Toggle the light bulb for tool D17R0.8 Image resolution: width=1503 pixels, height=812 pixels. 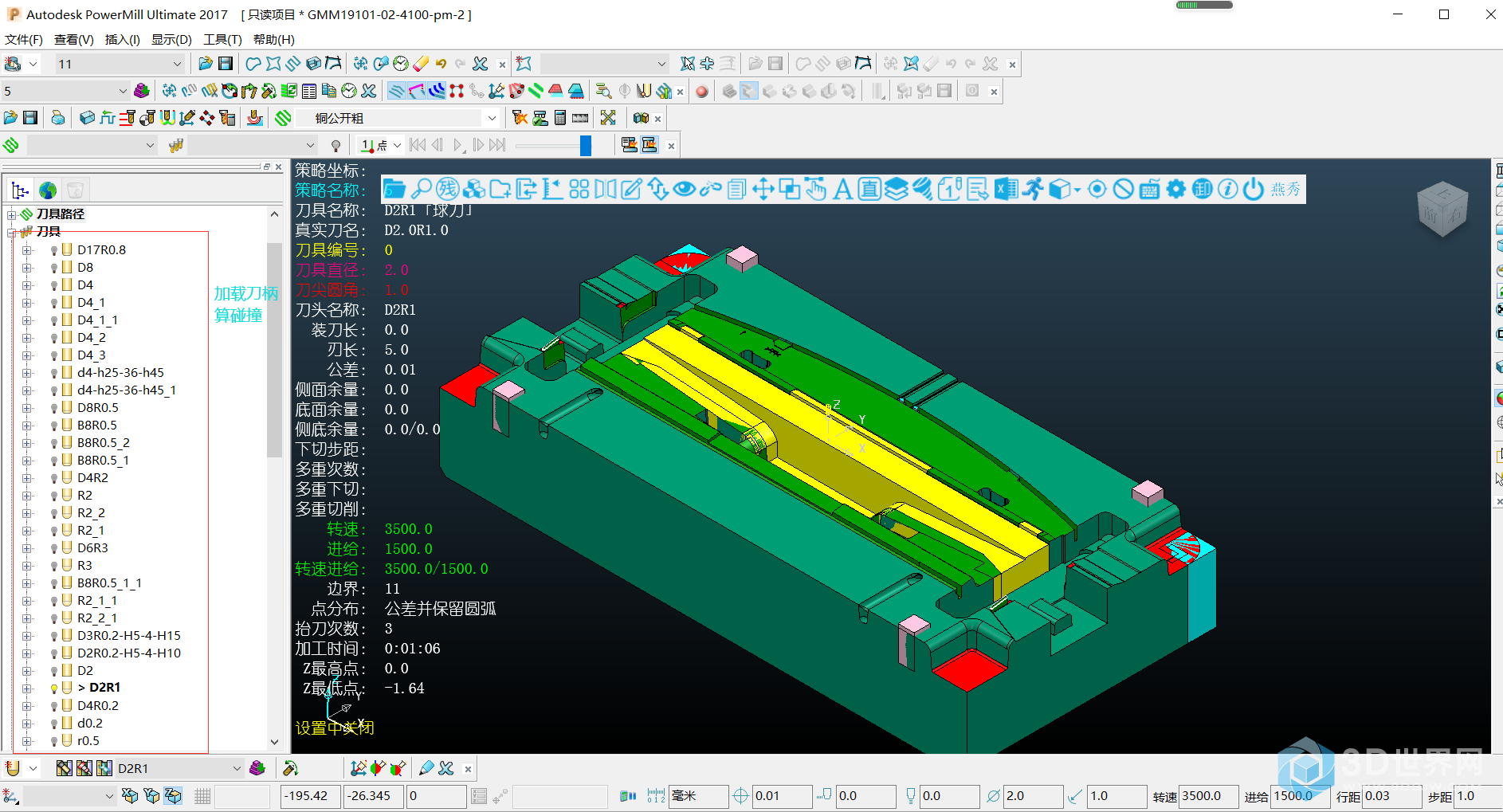54,250
